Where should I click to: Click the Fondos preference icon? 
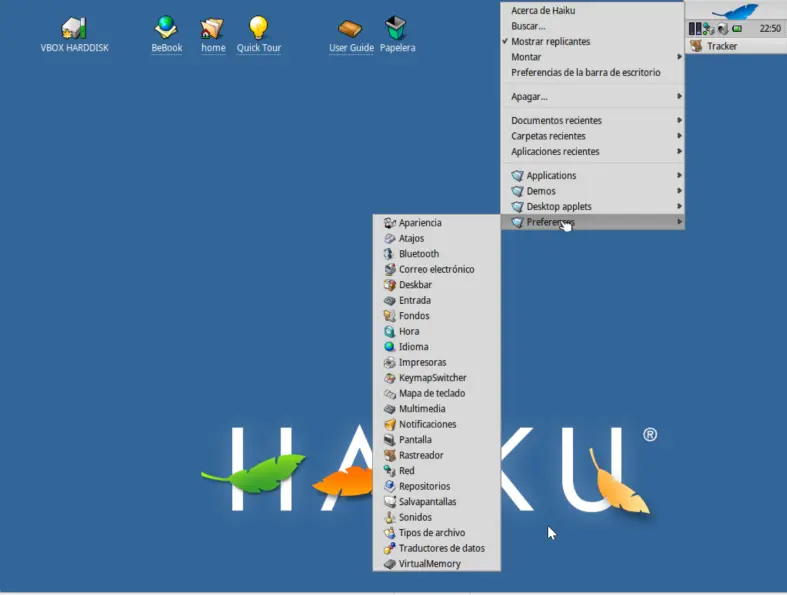pyautogui.click(x=389, y=316)
